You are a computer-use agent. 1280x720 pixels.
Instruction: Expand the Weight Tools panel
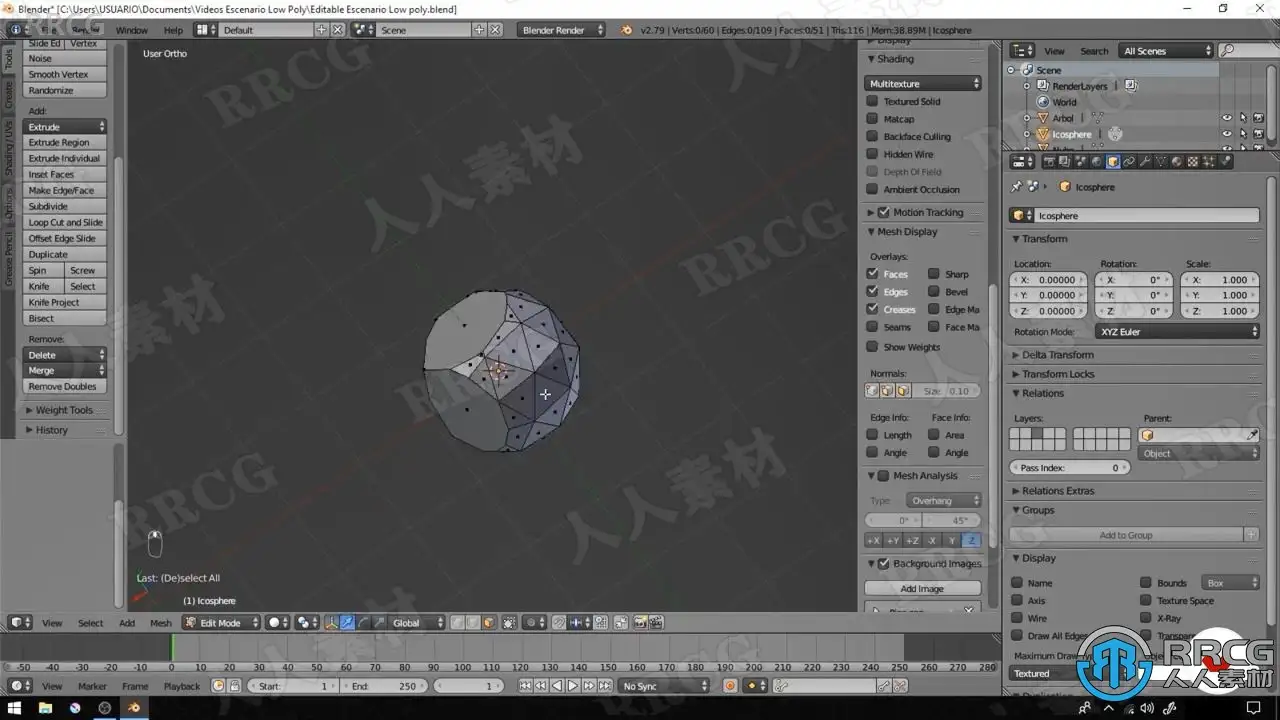pyautogui.click(x=64, y=410)
